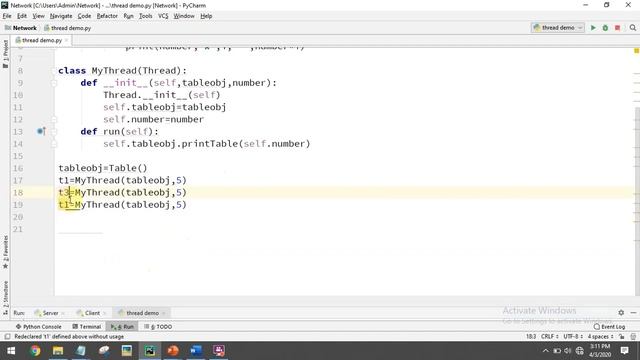This screenshot has width=640, height=360.
Task: Open the Terminal tool window
Action: (x=87, y=327)
